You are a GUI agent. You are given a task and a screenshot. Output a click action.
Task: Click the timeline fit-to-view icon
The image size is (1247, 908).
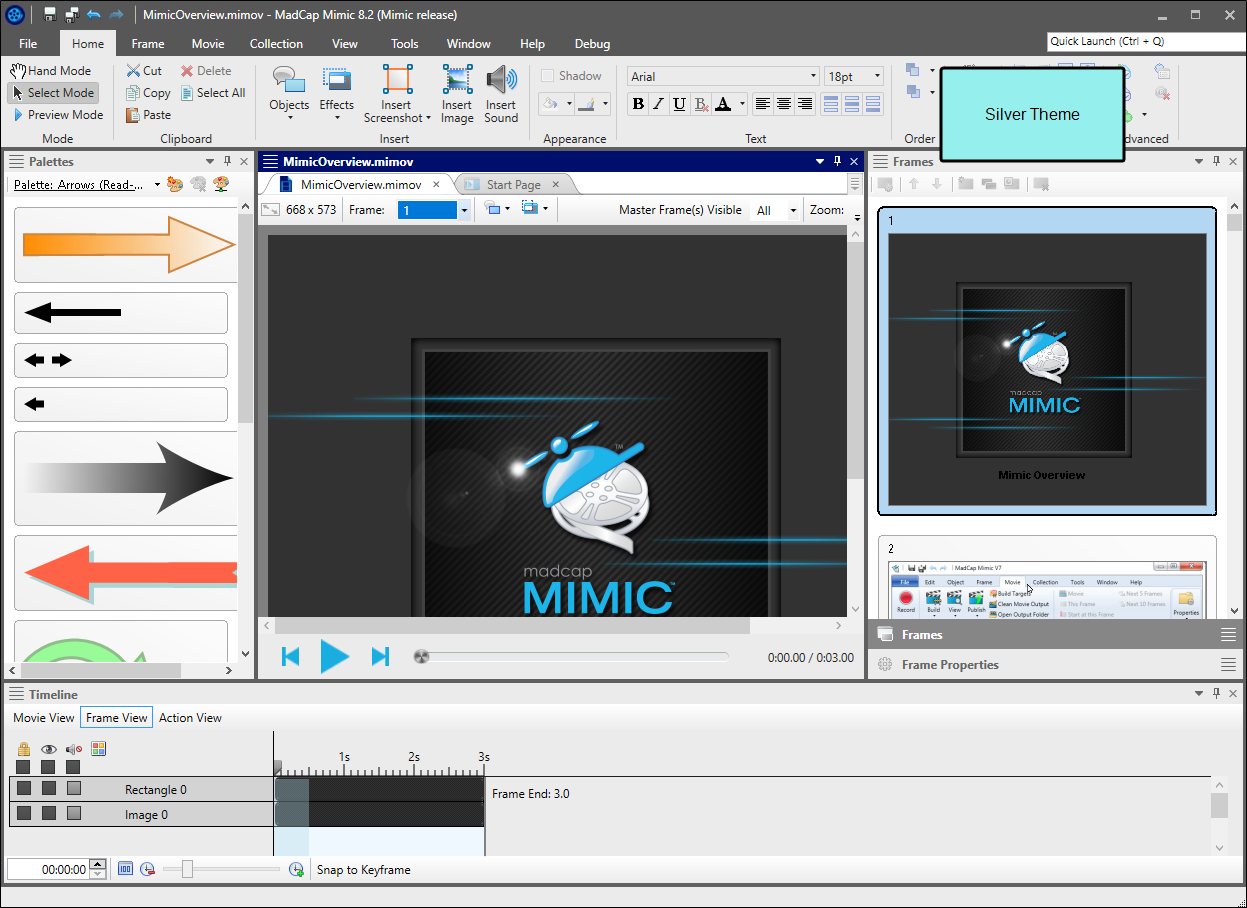click(x=125, y=870)
